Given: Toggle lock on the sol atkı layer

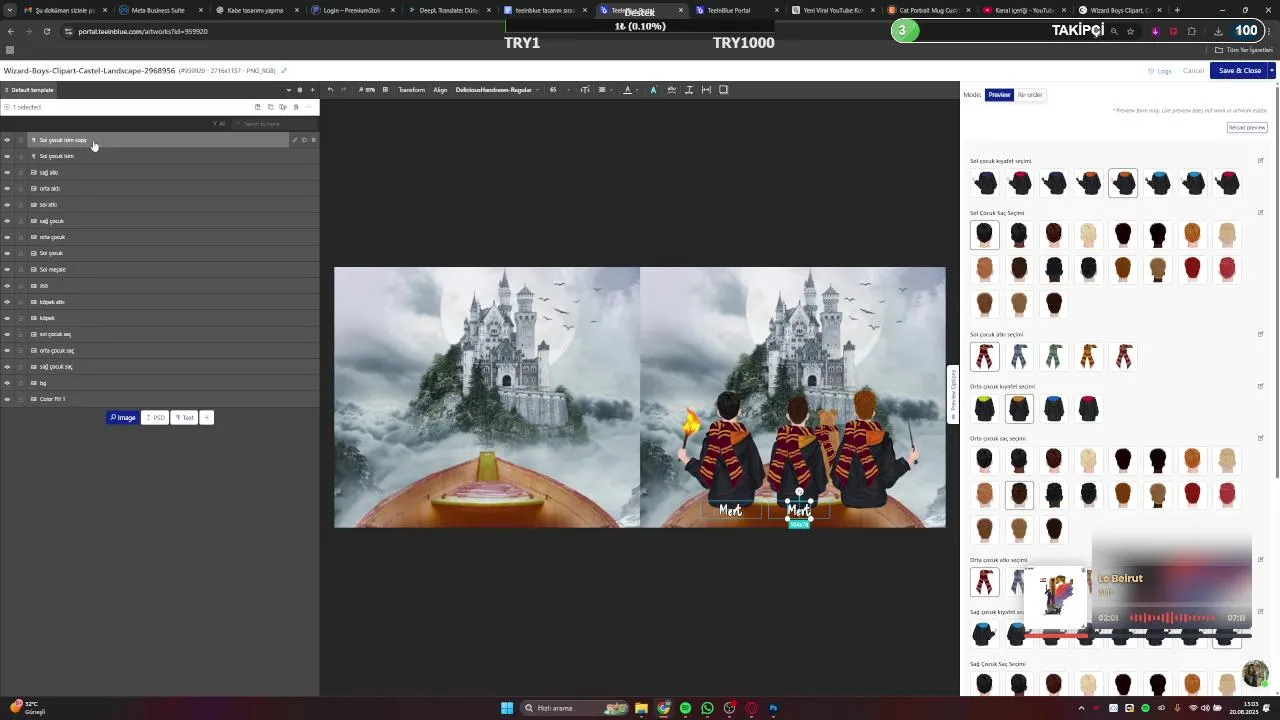Looking at the screenshot, I should tap(20, 205).
